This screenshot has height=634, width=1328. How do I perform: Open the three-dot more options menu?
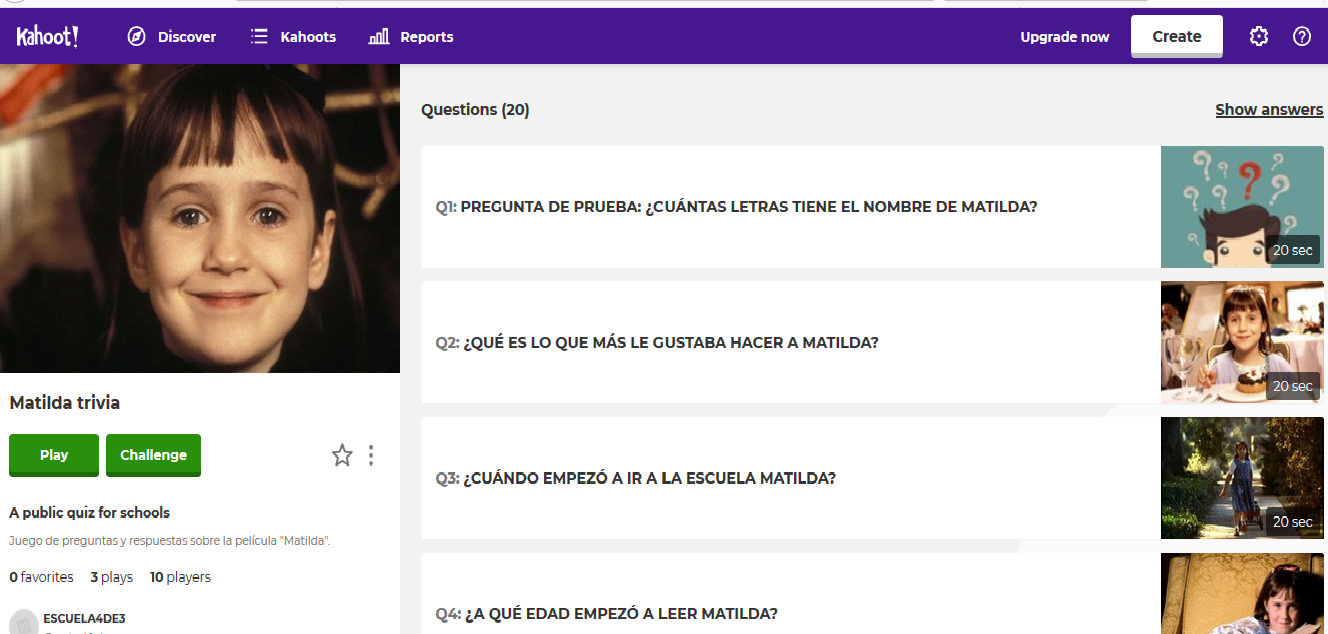pos(371,456)
